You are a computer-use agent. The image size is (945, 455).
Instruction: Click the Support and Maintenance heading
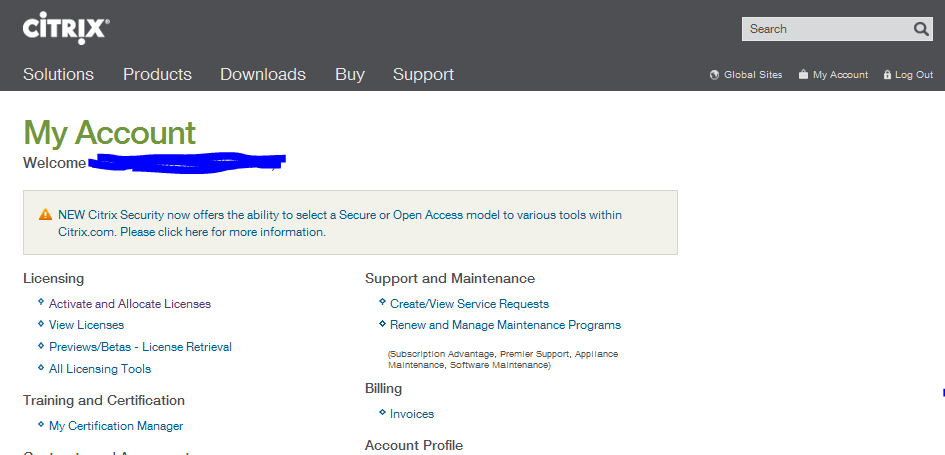[450, 278]
